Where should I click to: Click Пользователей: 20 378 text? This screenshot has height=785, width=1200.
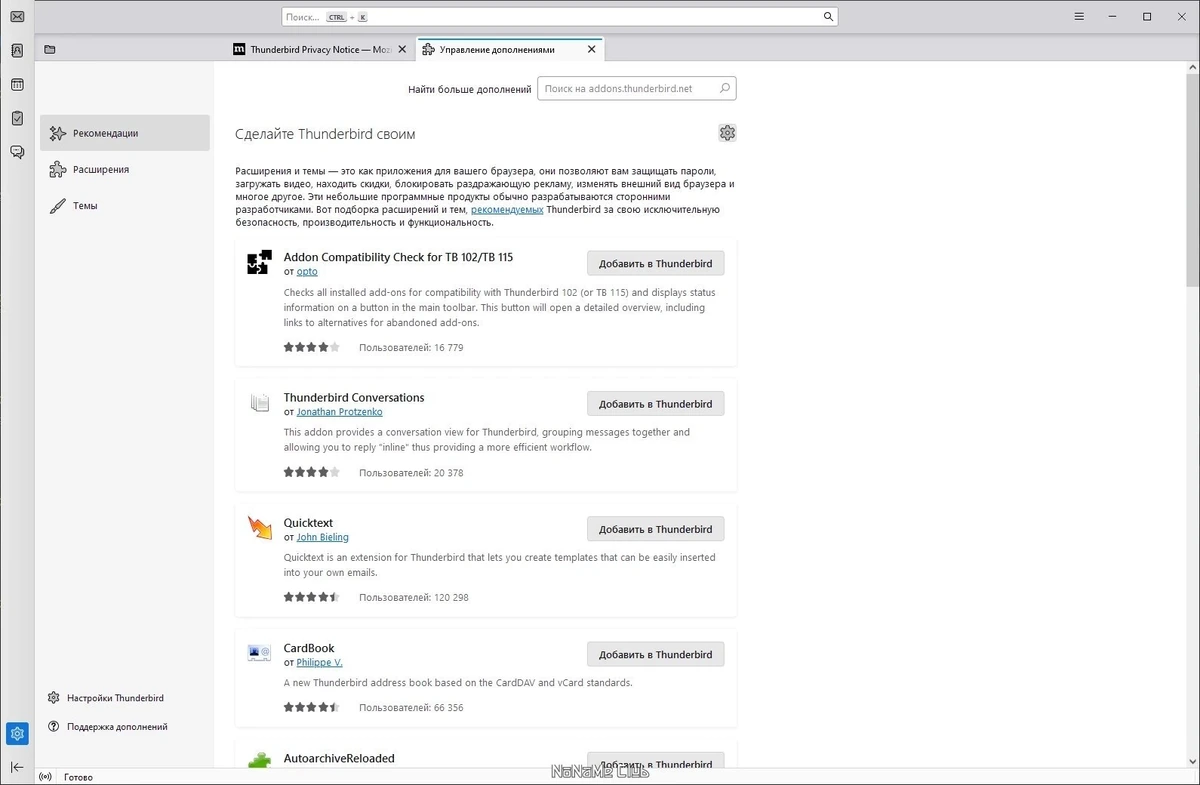pyautogui.click(x=411, y=473)
